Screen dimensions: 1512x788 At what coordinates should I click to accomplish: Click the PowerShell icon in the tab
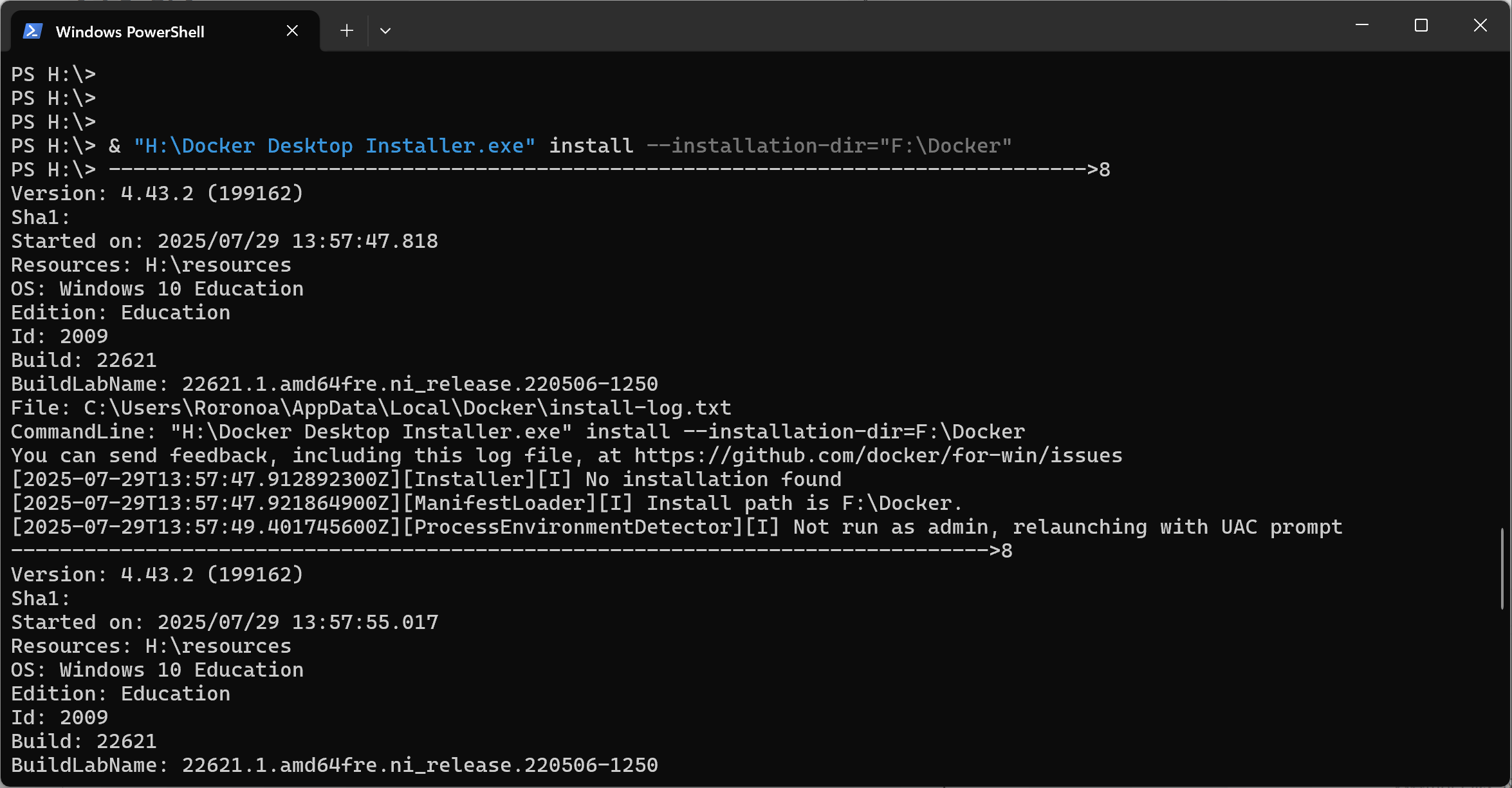(x=32, y=31)
